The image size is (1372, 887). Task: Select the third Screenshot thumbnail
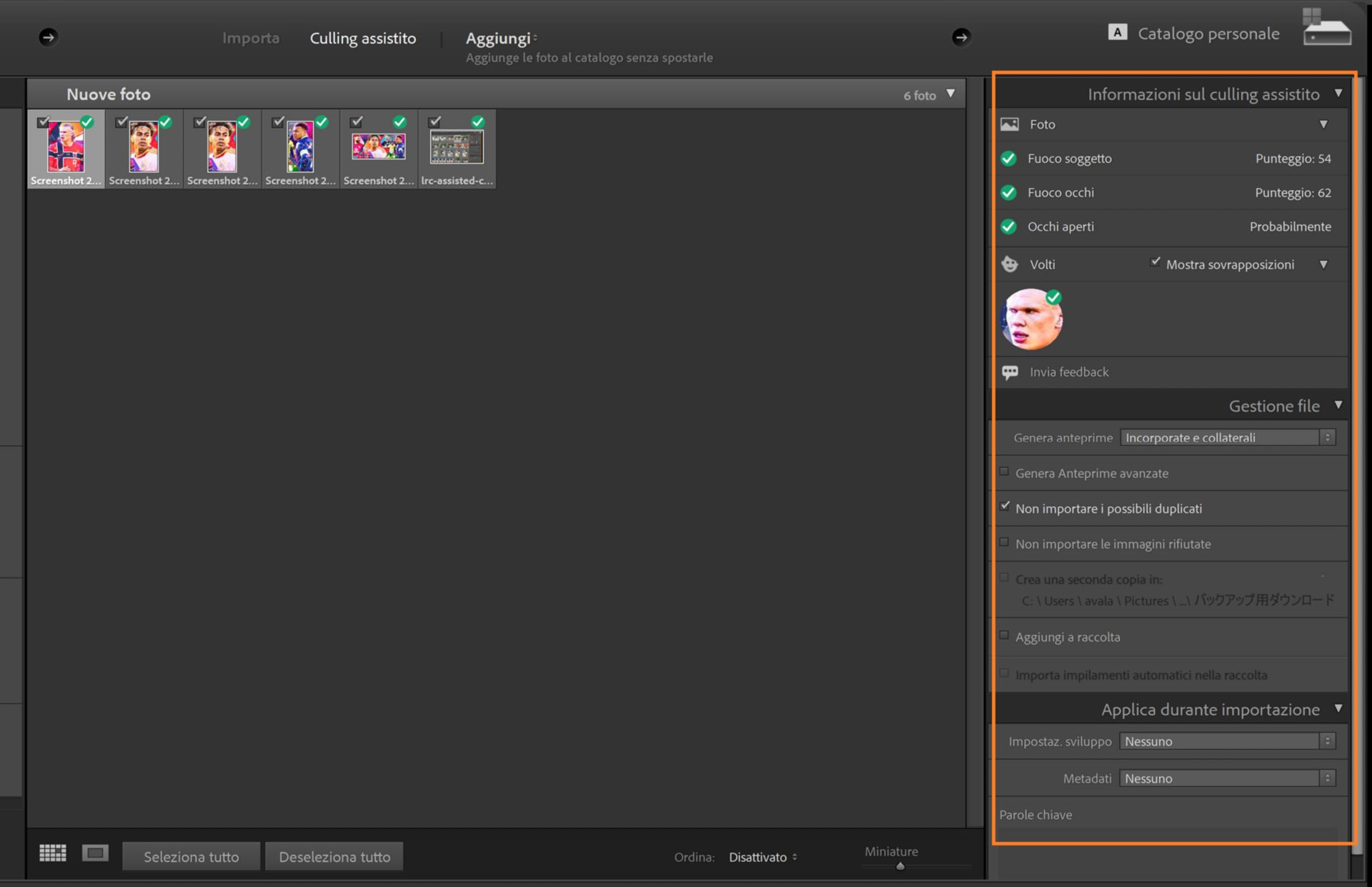point(222,149)
